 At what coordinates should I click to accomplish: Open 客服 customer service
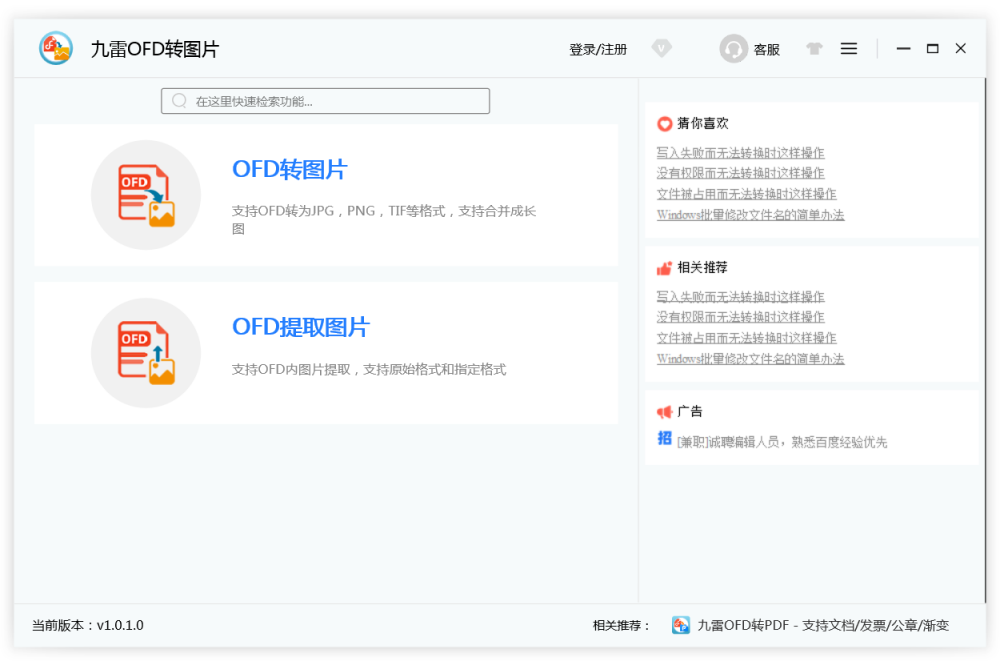click(767, 49)
